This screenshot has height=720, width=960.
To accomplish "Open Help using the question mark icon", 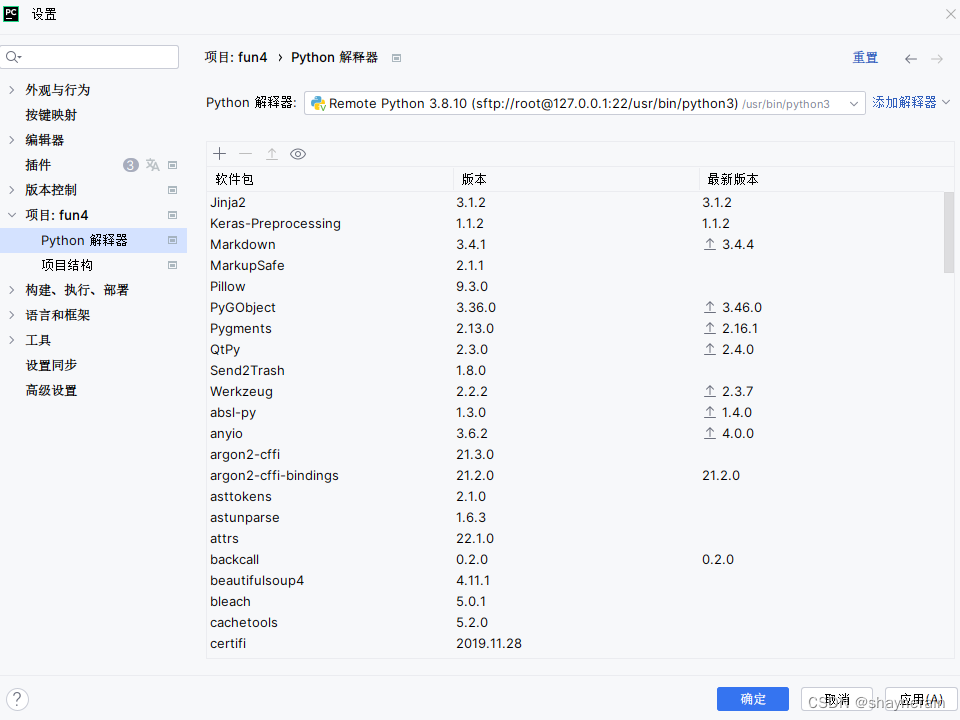I will pos(17,699).
